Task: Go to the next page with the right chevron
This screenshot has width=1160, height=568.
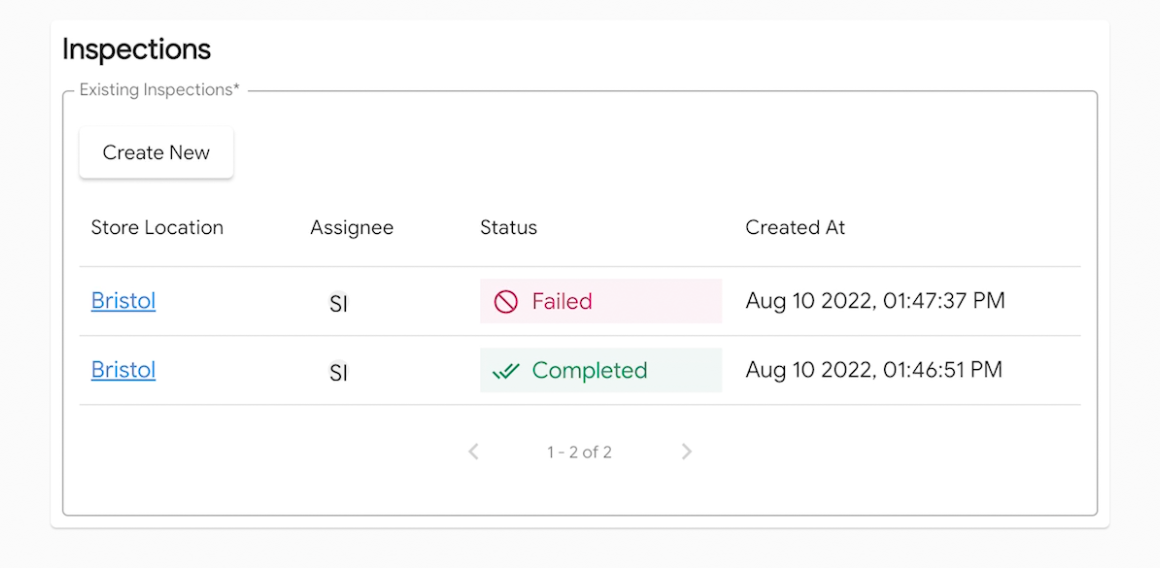Action: 686,452
